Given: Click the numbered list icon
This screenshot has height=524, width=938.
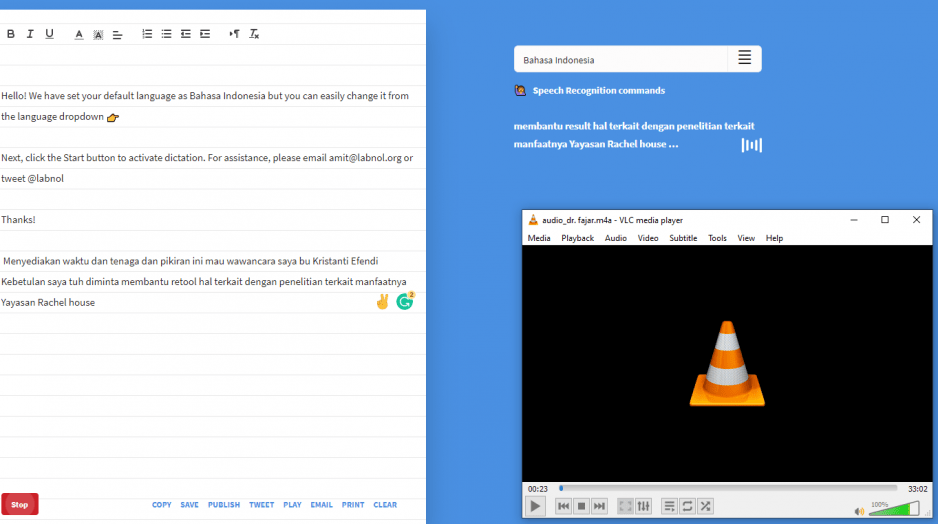Looking at the screenshot, I should pyautogui.click(x=147, y=34).
